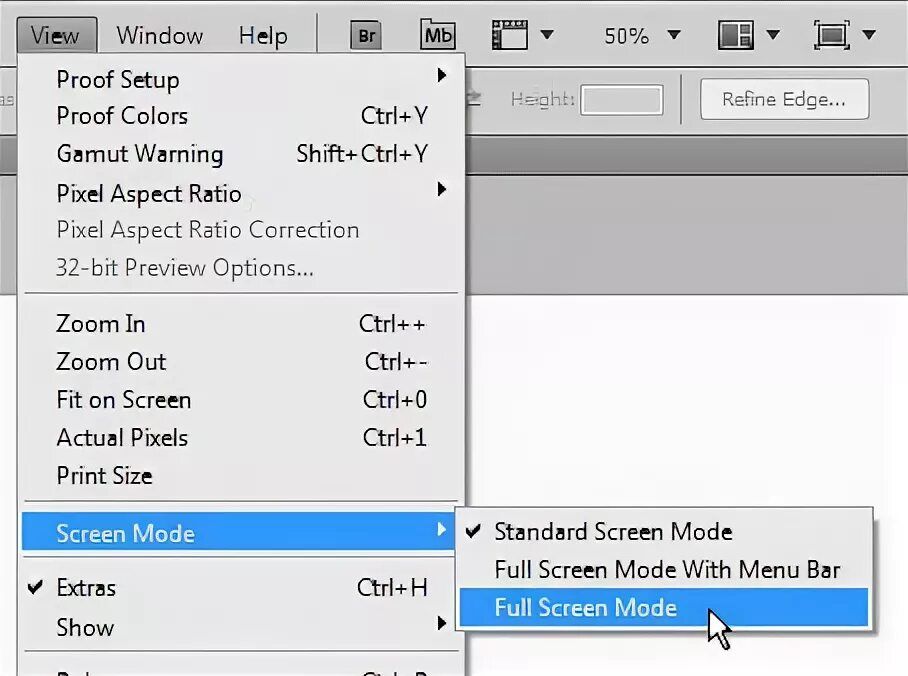Click the View Extras filmstrip icon

click(x=509, y=35)
